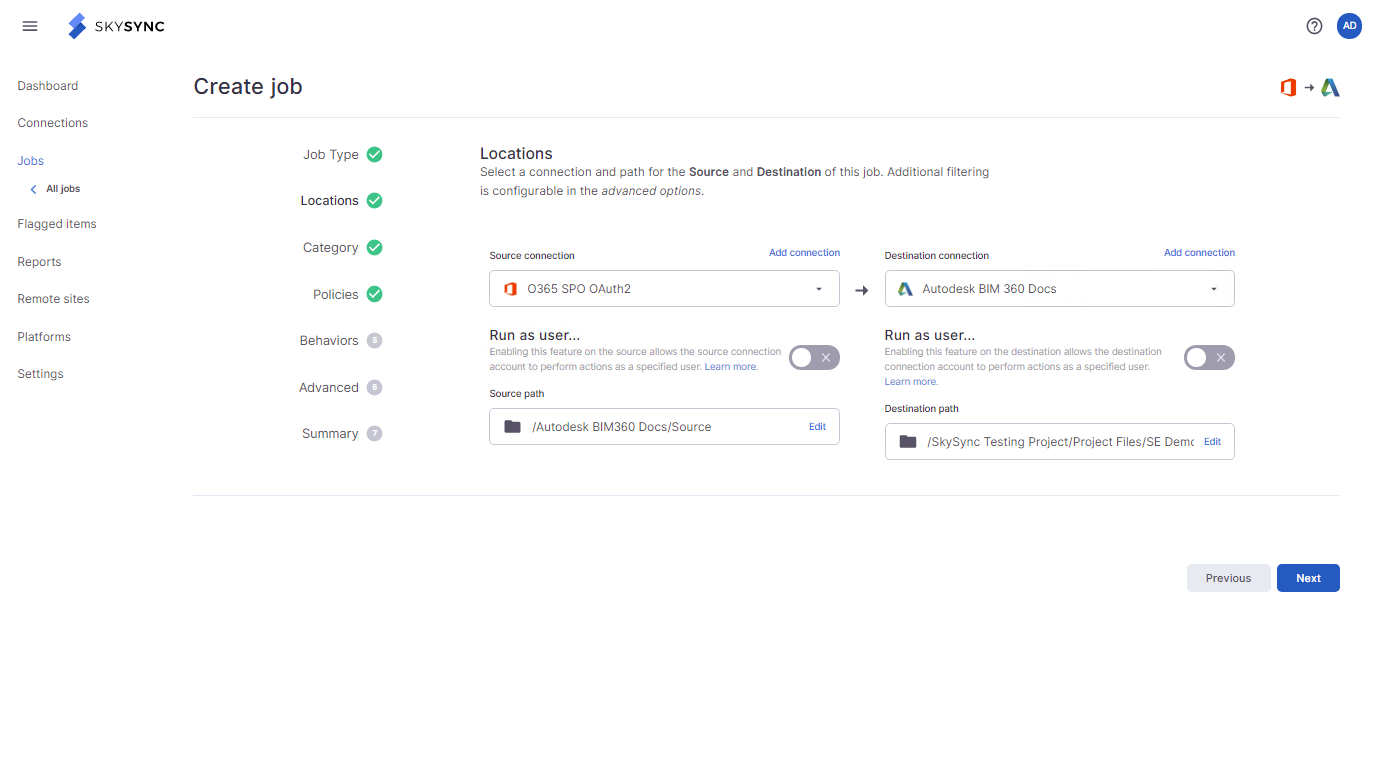Click the Locations green checkmark
The width and height of the screenshot is (1385, 779).
pyautogui.click(x=374, y=200)
